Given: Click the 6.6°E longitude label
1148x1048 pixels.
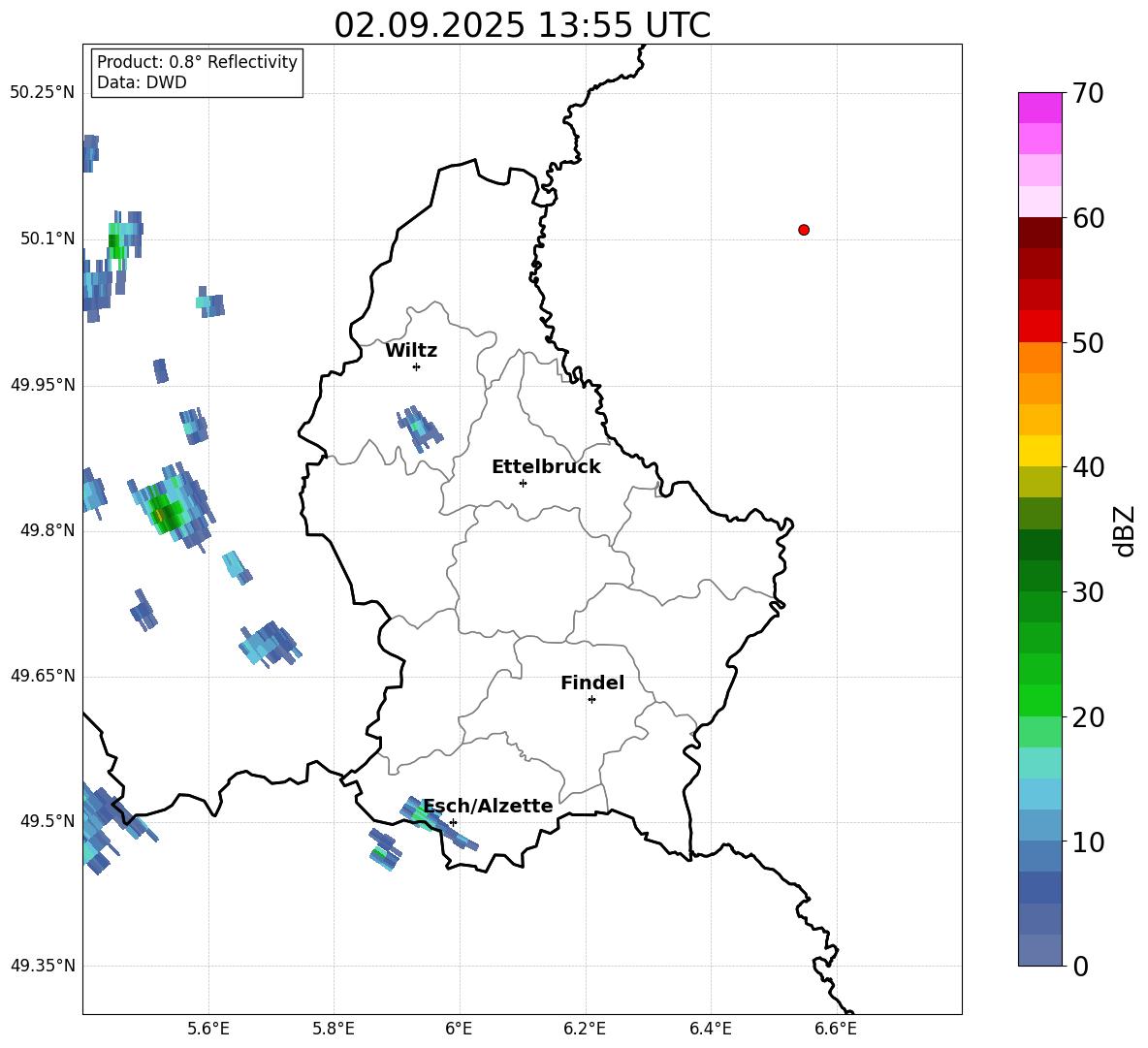Looking at the screenshot, I should (836, 1029).
